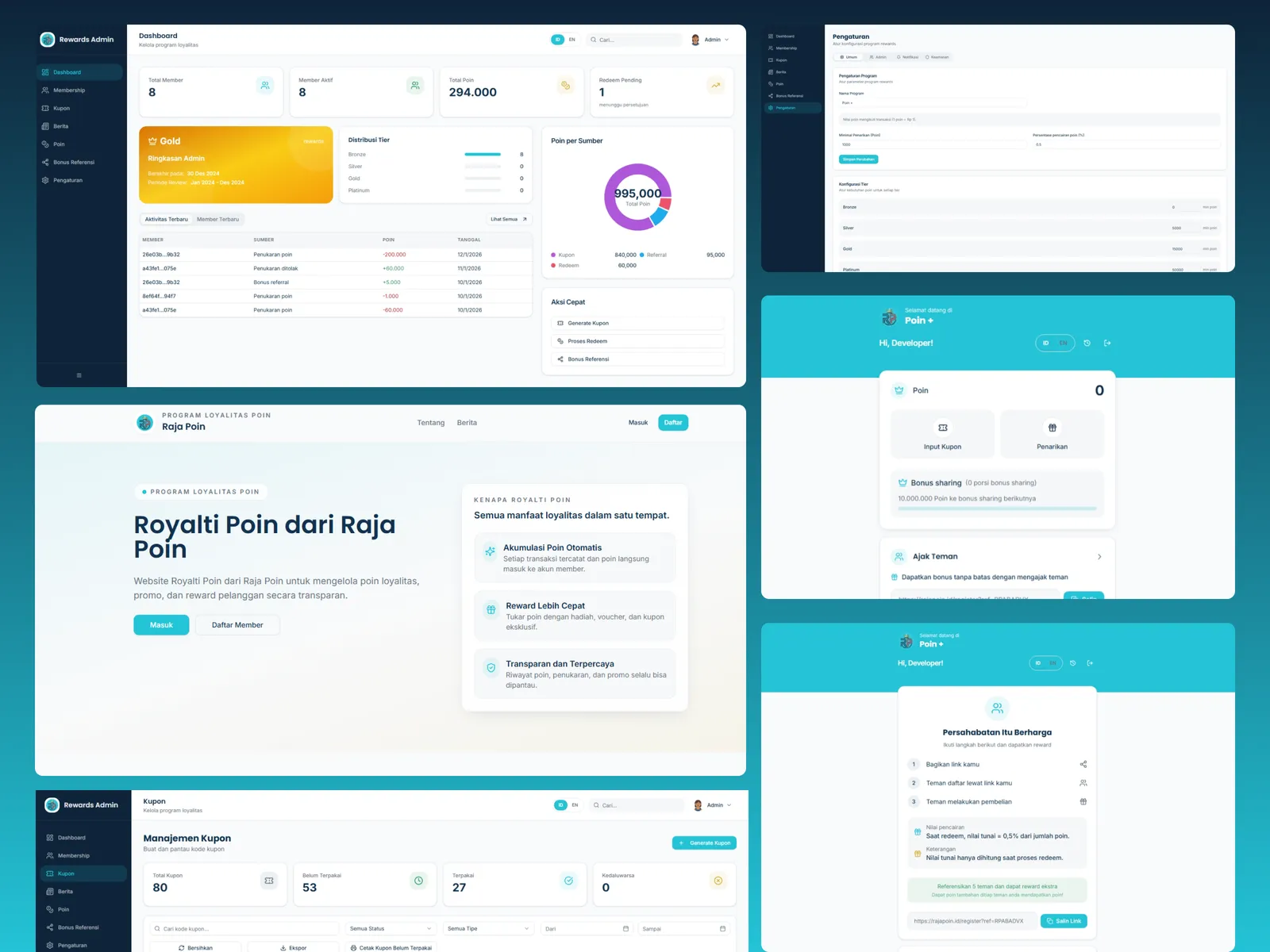
Task: Click gift icon beside Teman melakukan pembelian
Action: [1083, 802]
